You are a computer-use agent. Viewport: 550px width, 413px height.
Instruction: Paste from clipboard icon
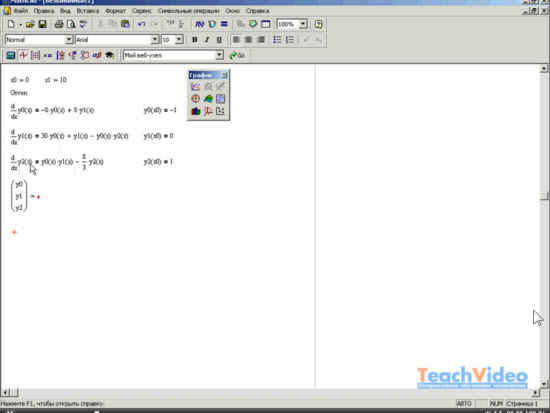pyautogui.click(x=125, y=24)
